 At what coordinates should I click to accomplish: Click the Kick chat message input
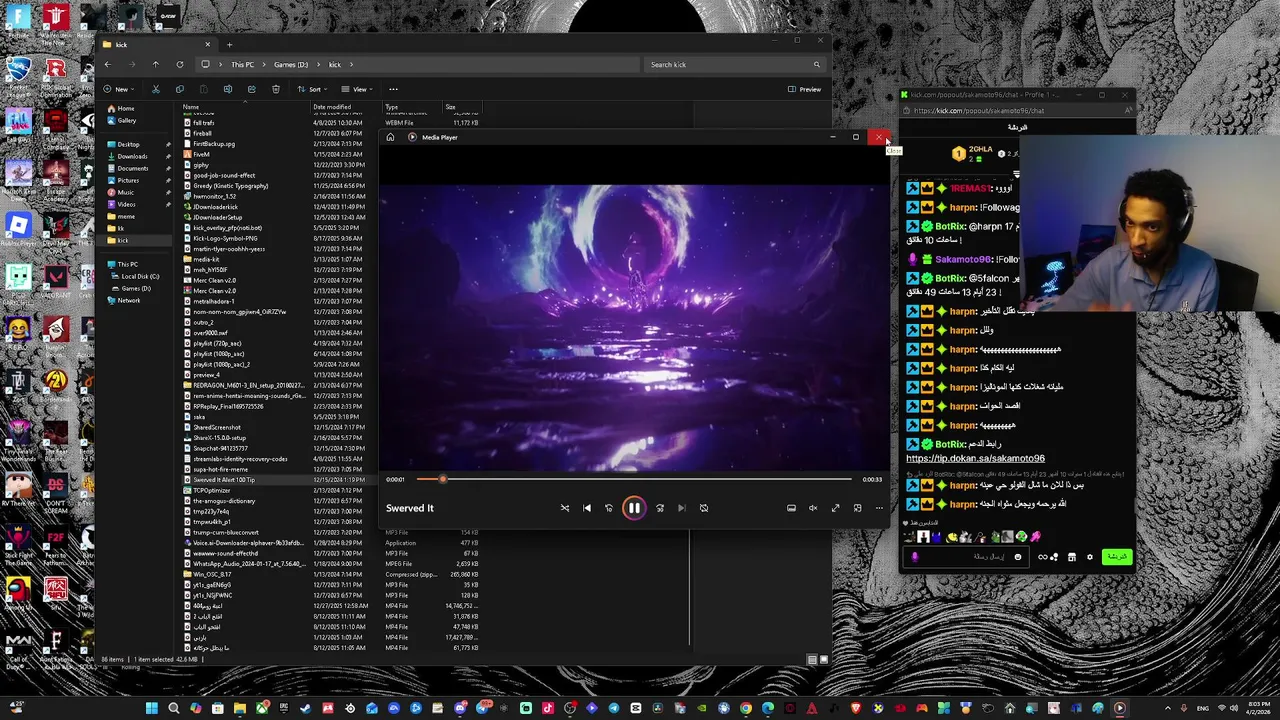tap(965, 557)
